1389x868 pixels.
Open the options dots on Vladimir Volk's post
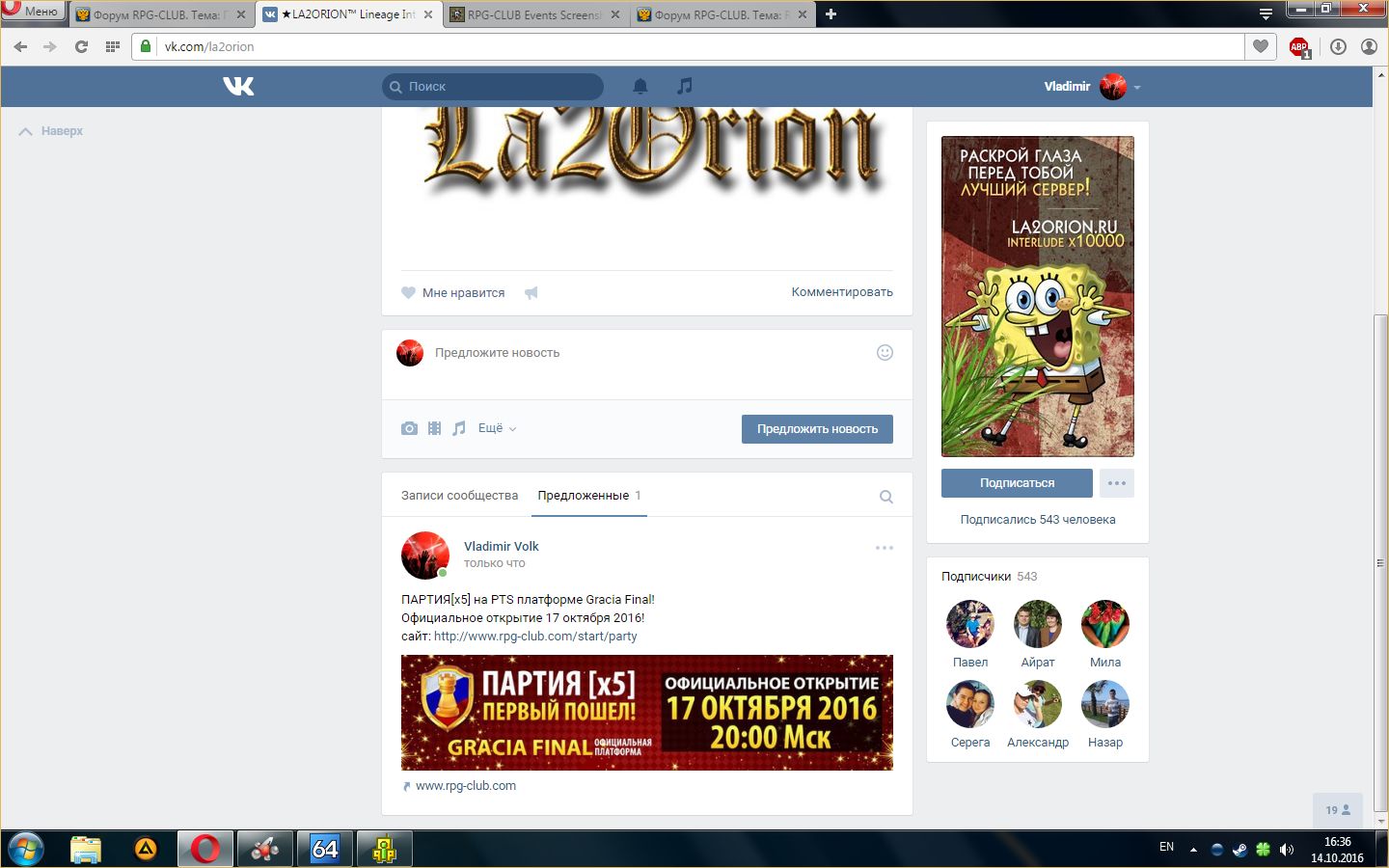coord(885,548)
